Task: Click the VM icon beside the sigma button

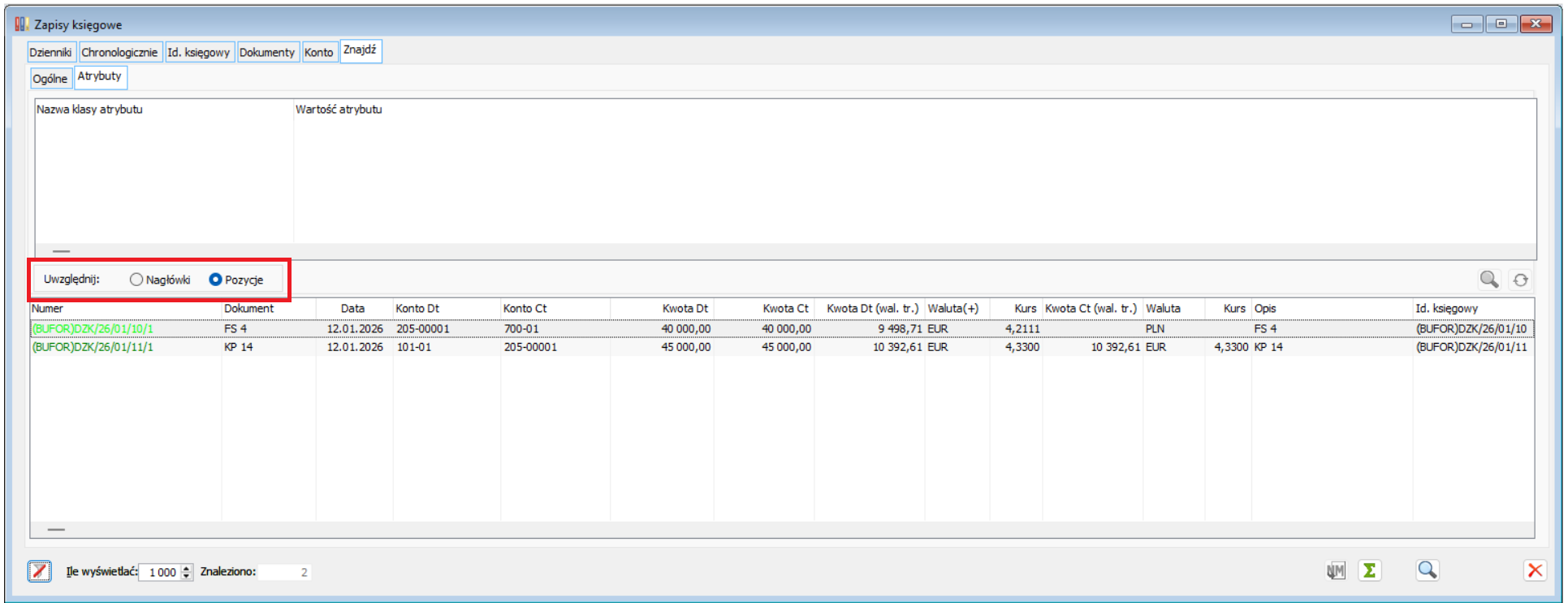Action: click(x=1336, y=571)
